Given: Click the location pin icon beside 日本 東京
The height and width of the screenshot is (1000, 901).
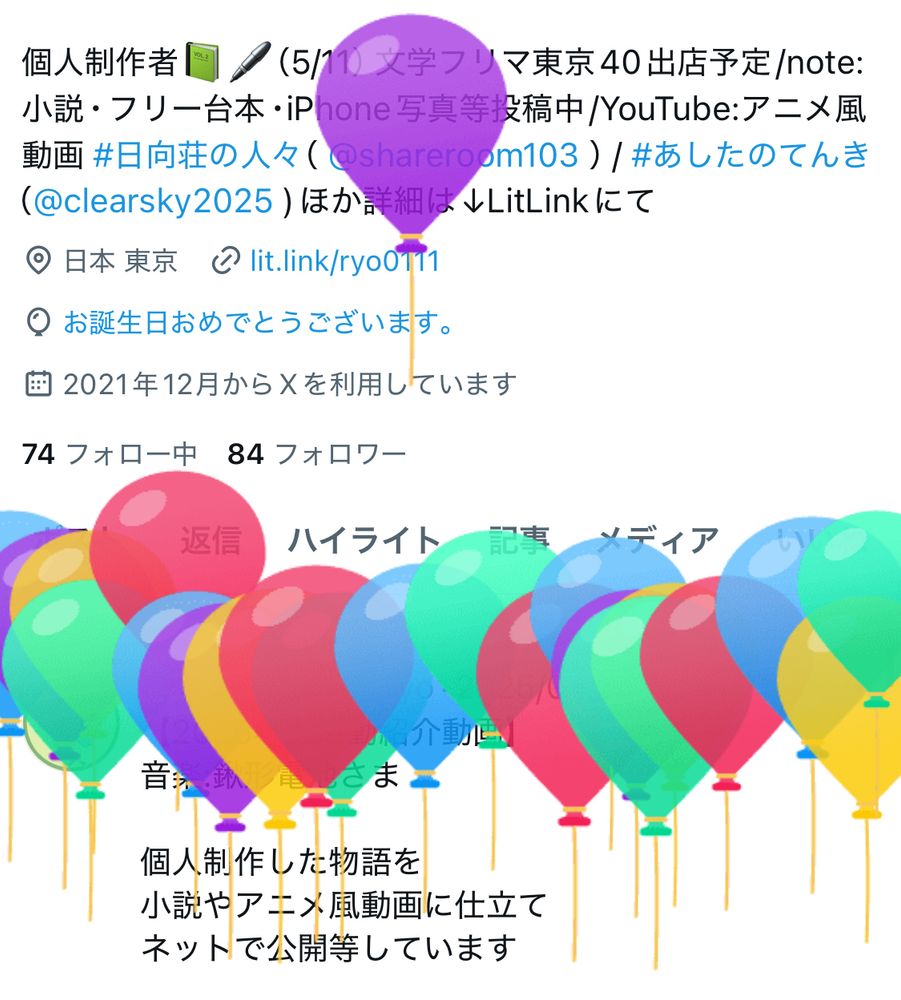Looking at the screenshot, I should point(38,261).
